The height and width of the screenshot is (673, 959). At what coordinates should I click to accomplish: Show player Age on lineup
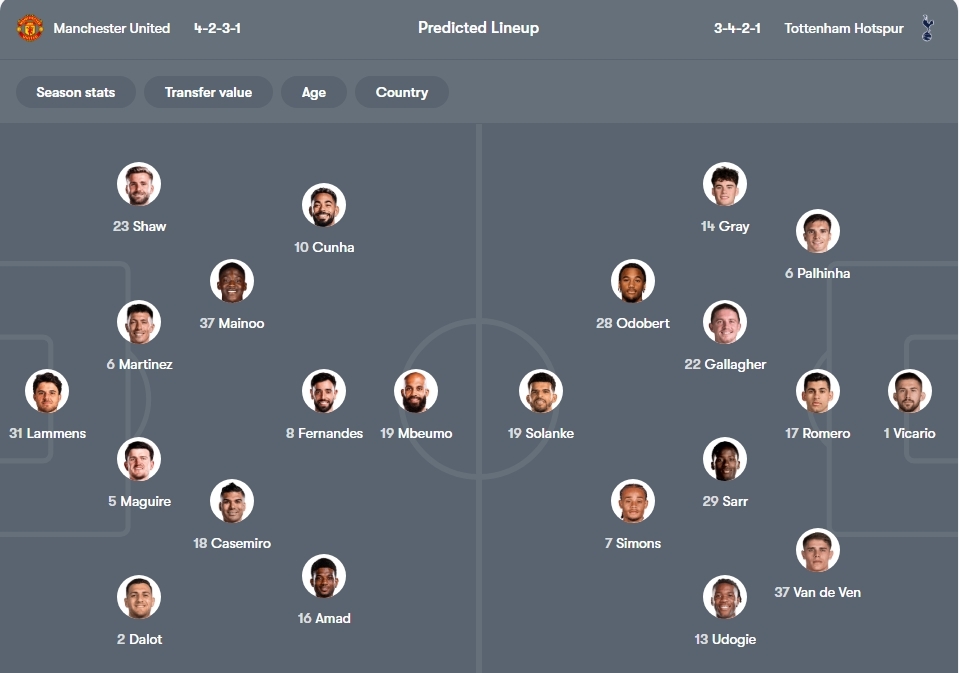tap(314, 92)
